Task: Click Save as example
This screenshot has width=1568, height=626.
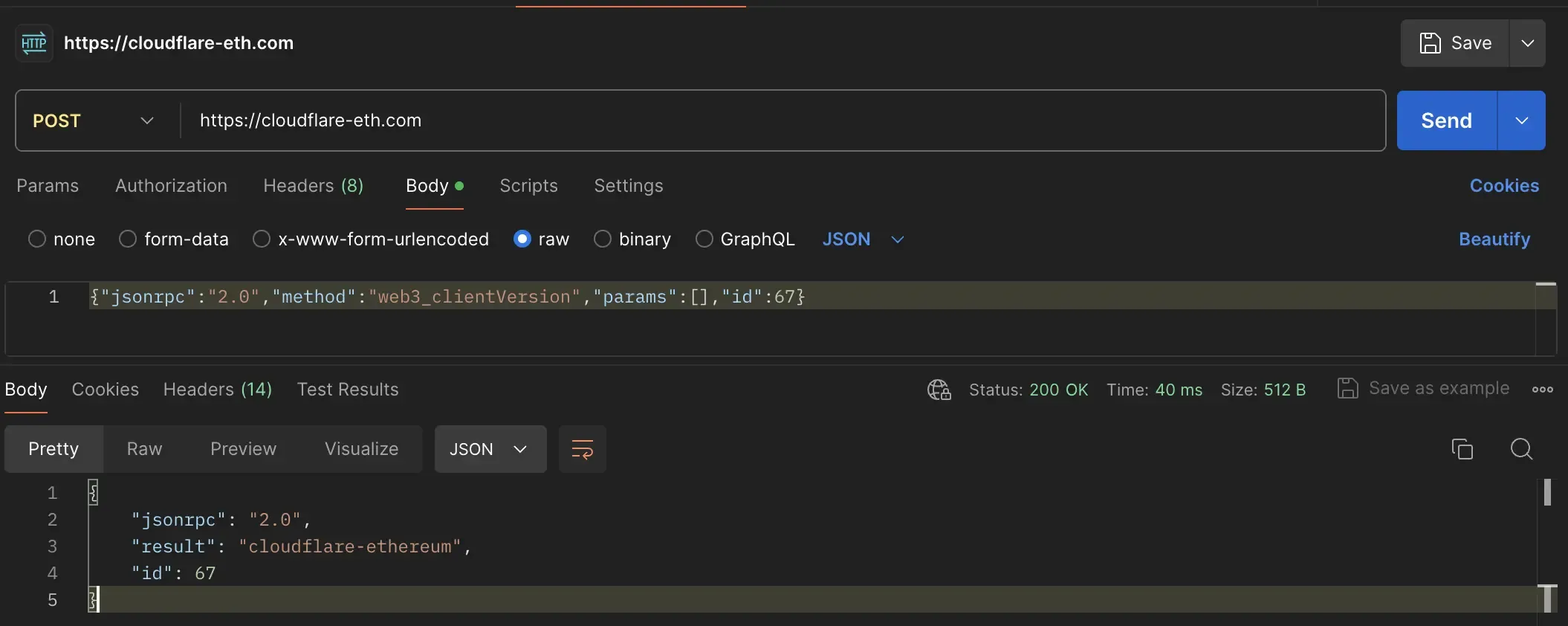Action: click(x=1424, y=389)
